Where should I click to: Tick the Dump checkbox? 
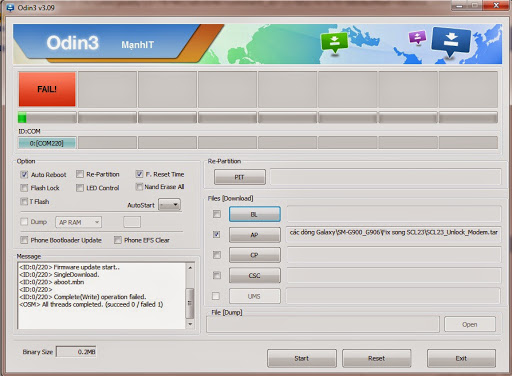pos(24,222)
